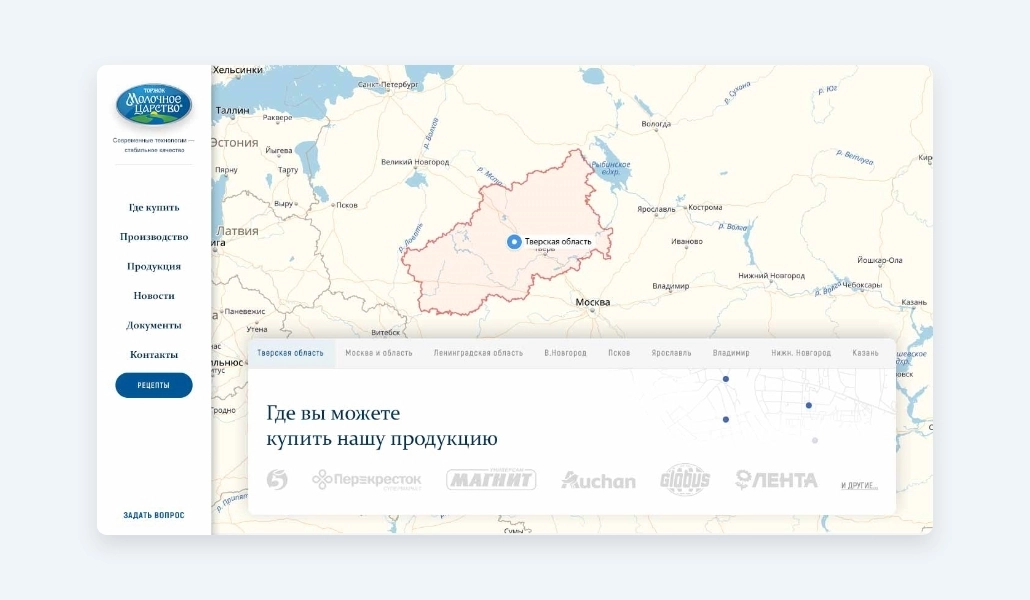Click the Auchan store logo

pos(598,480)
